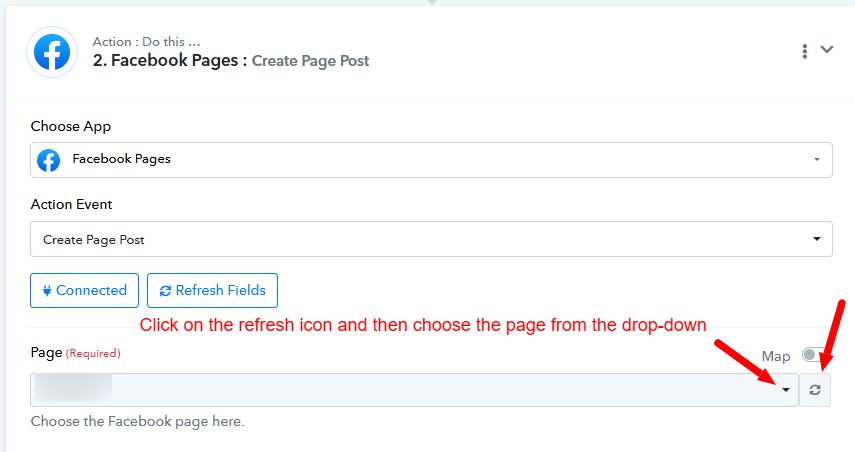Click the Map label next to toggle
The width and height of the screenshot is (855, 452).
775,357
